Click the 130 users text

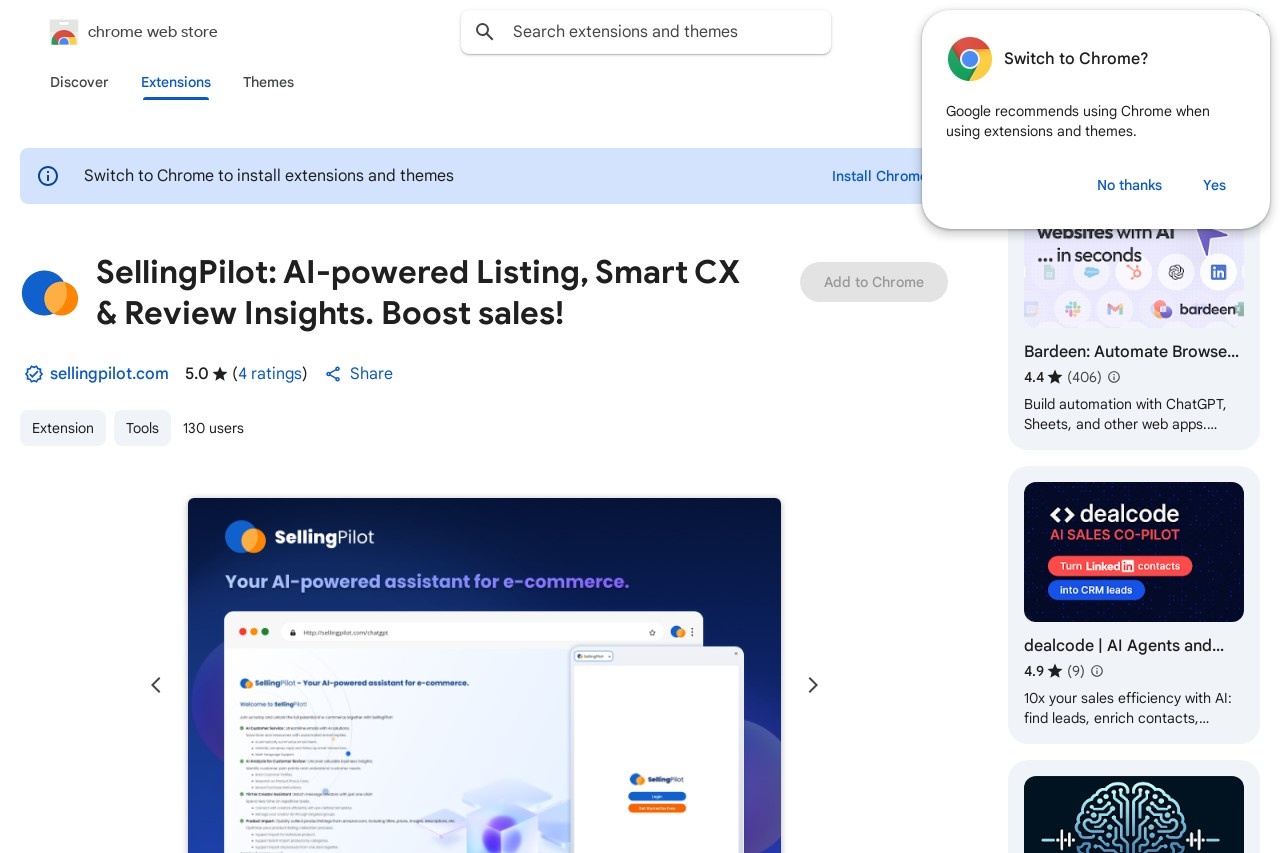213,428
